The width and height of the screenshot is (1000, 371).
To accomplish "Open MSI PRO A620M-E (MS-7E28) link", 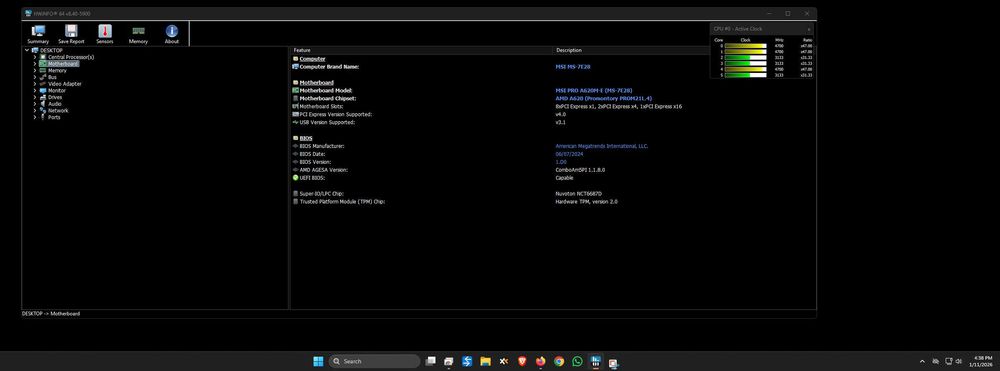I will click(594, 91).
